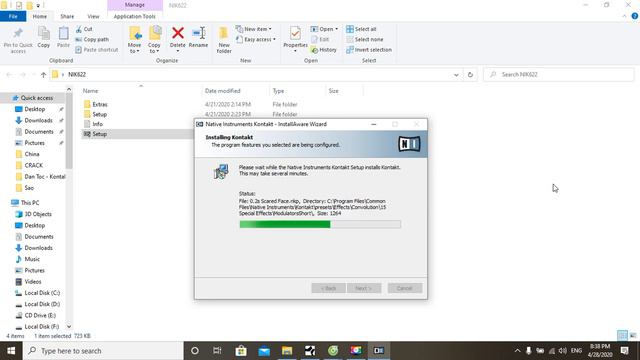
Task: Select the Extras folder
Action: (100, 104)
